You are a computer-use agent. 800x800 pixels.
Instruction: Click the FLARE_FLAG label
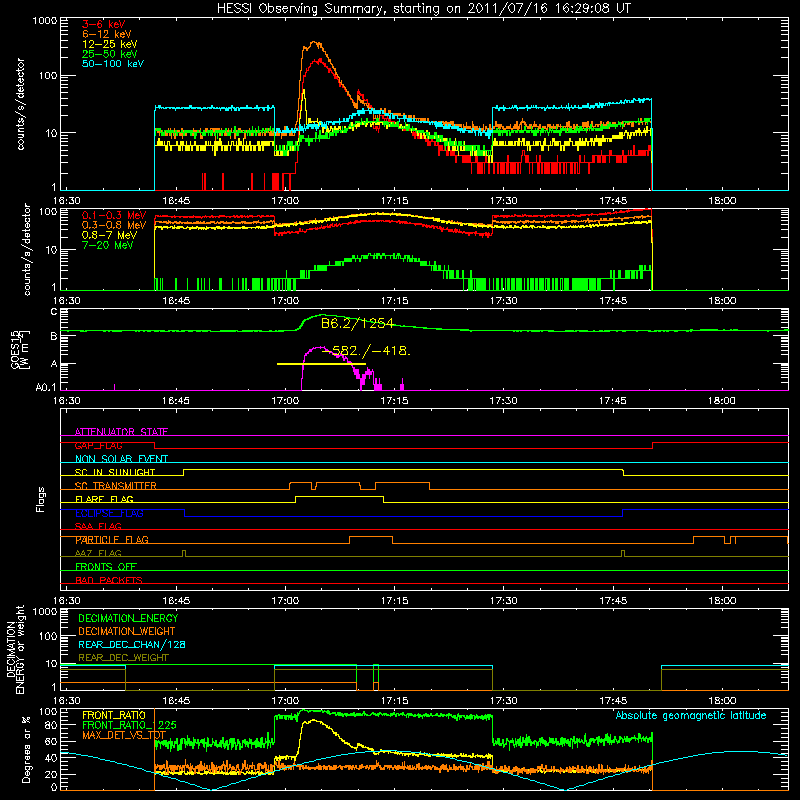(104, 499)
